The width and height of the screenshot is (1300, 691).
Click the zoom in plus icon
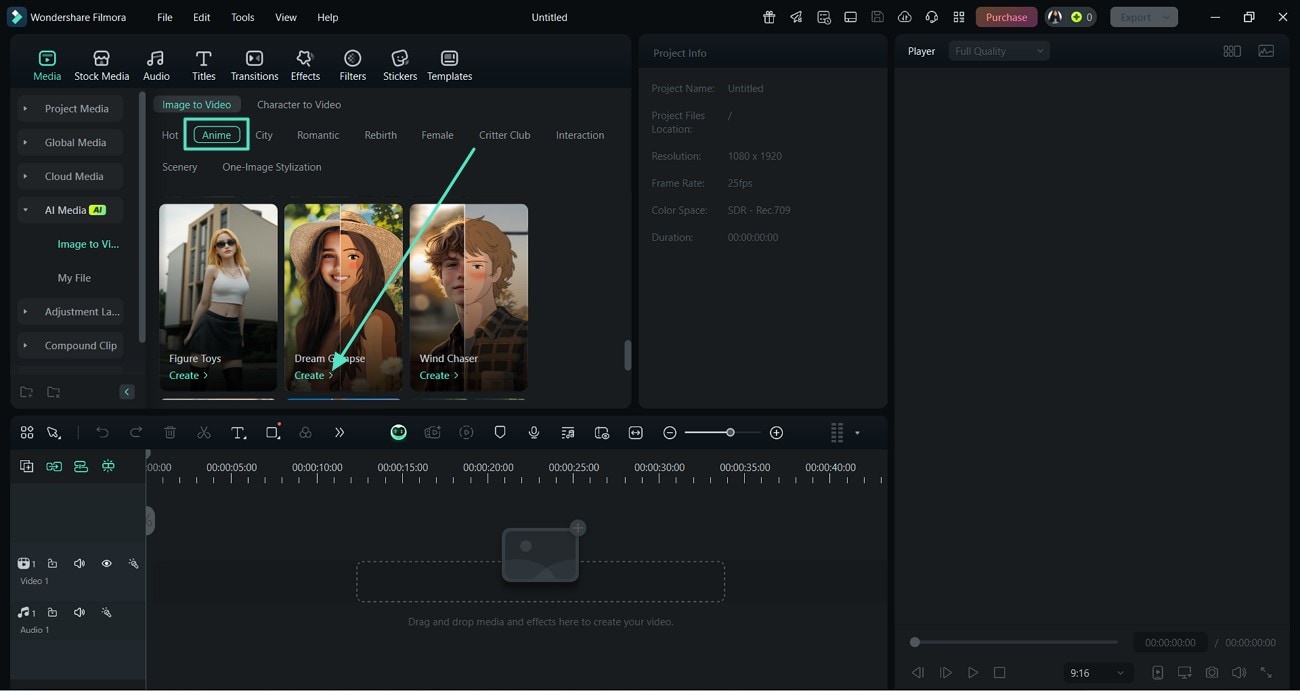777,433
